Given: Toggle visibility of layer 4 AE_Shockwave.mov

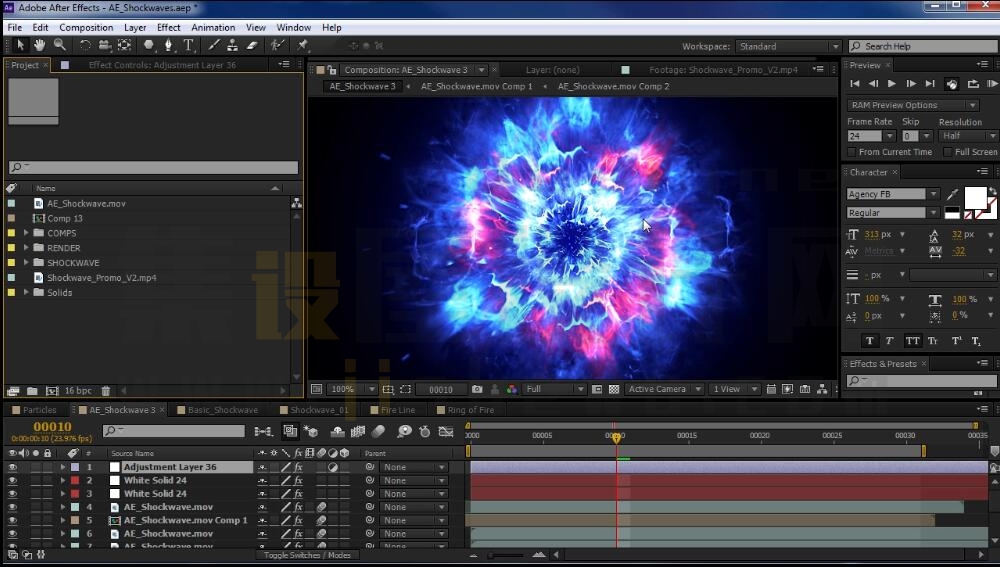Looking at the screenshot, I should coord(12,507).
